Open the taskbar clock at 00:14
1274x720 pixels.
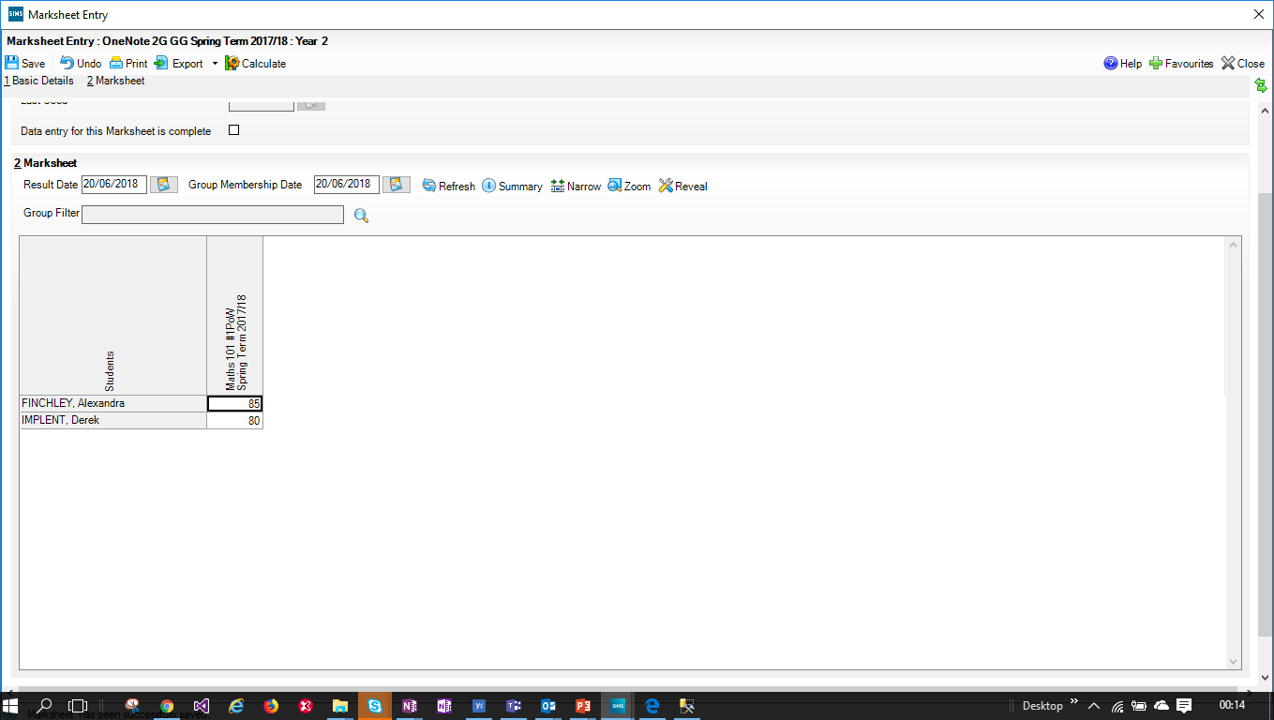pos(1232,706)
